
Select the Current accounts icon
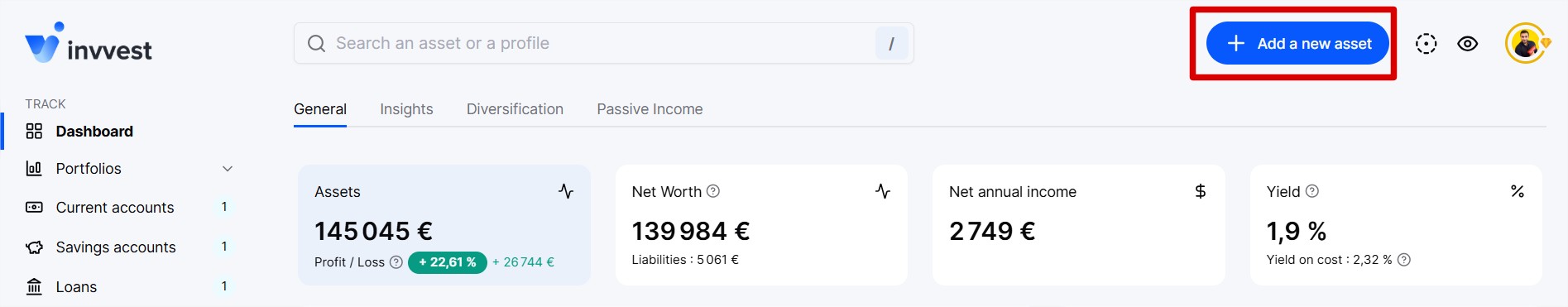[34, 208]
